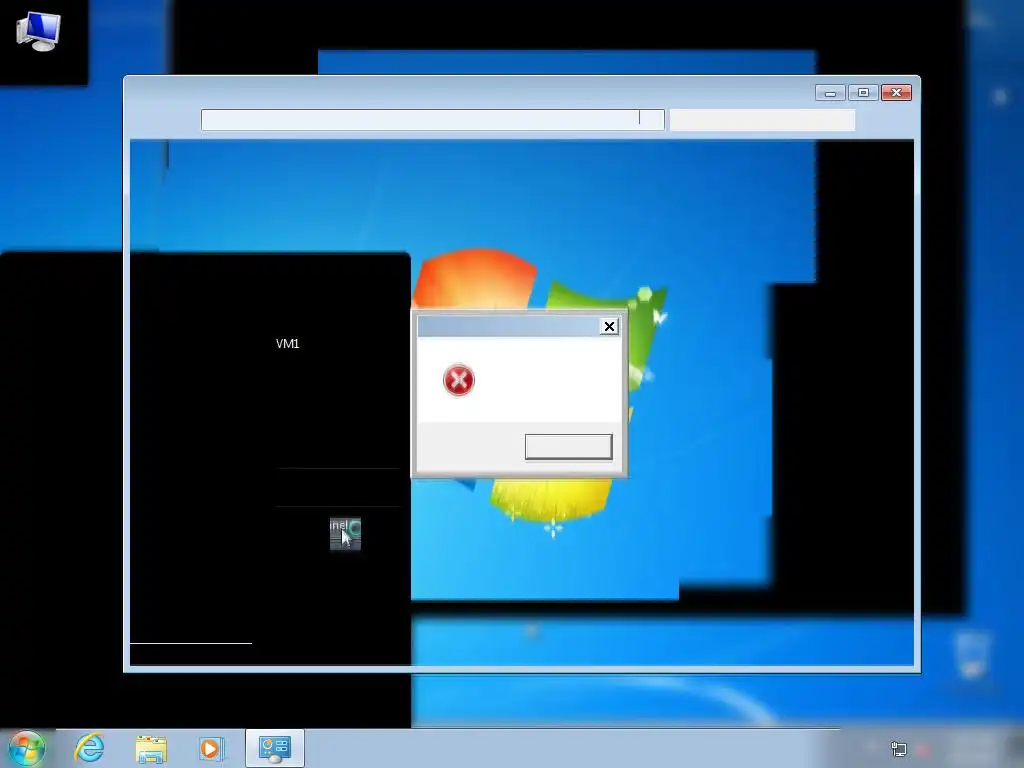
Task: Click the Recycle Bin on the blurred desktop
Action: [x=971, y=655]
